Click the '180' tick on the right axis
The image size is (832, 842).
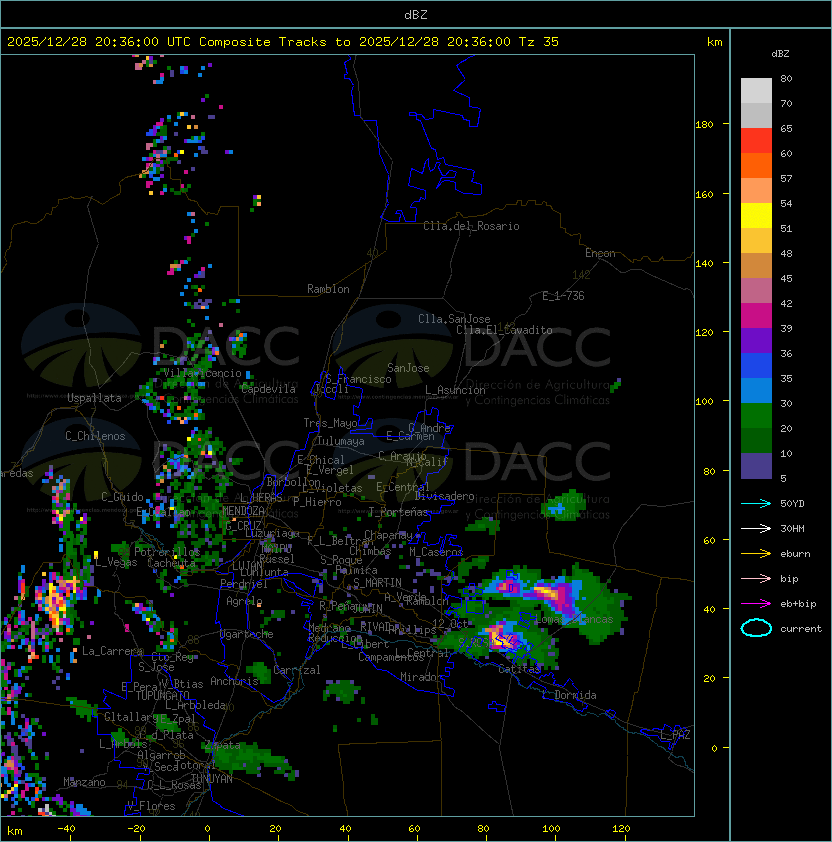pyautogui.click(x=704, y=125)
